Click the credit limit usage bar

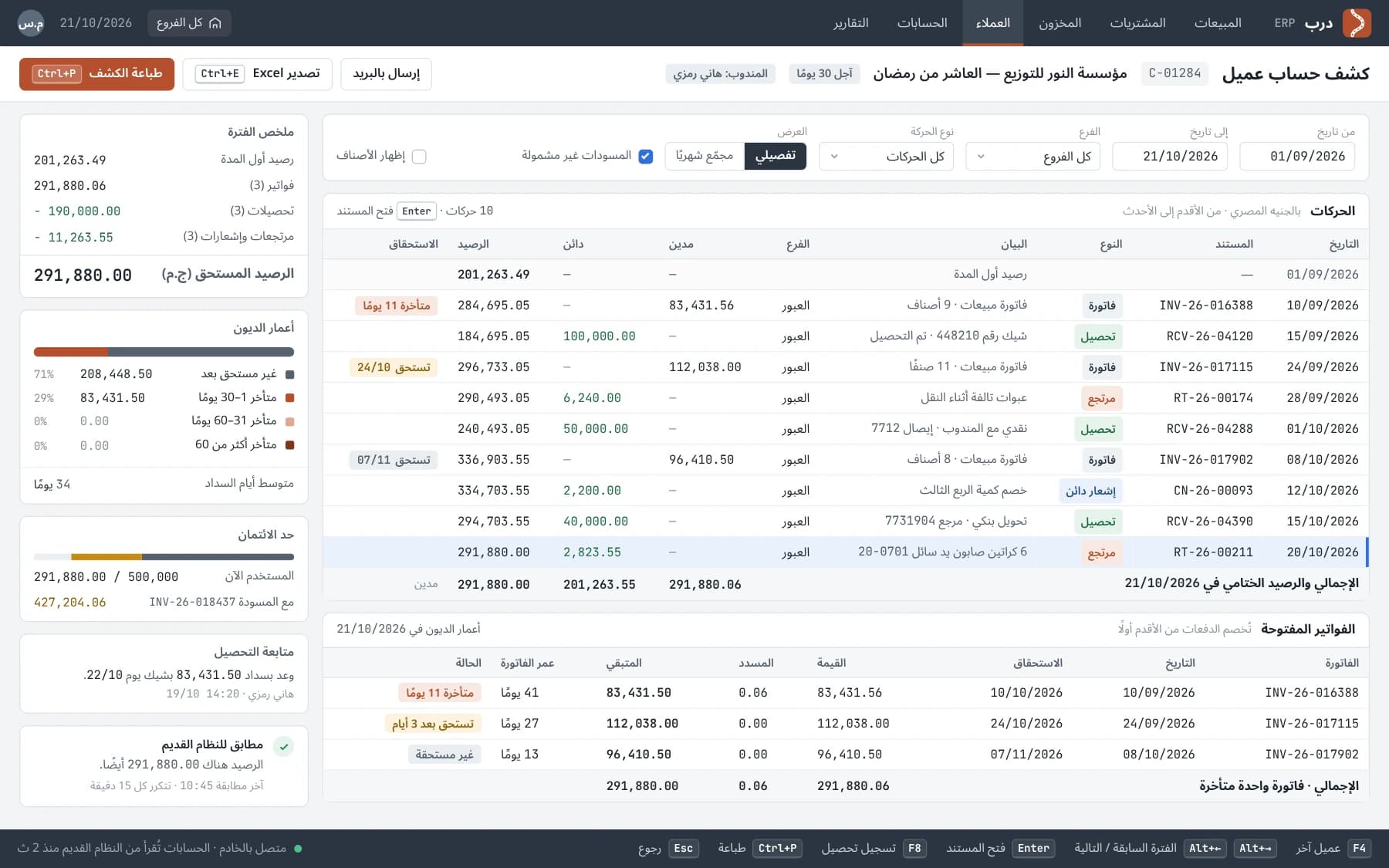pos(164,557)
